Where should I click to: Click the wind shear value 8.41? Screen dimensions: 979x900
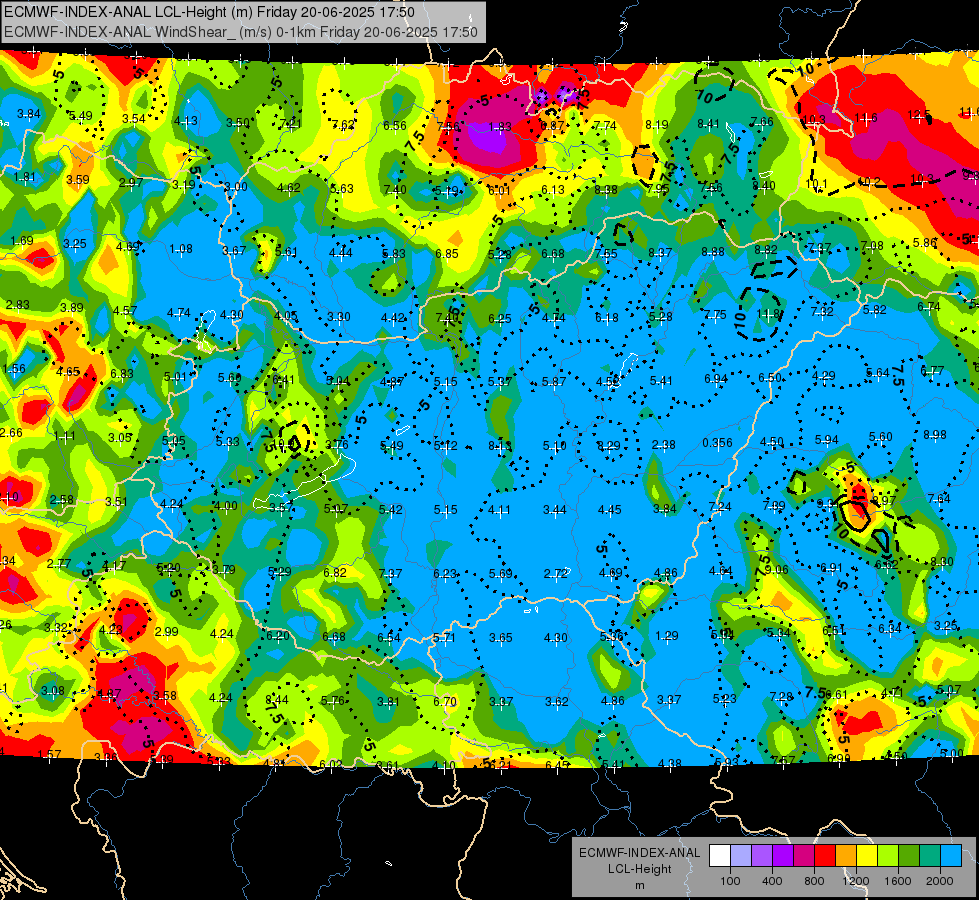(x=709, y=124)
